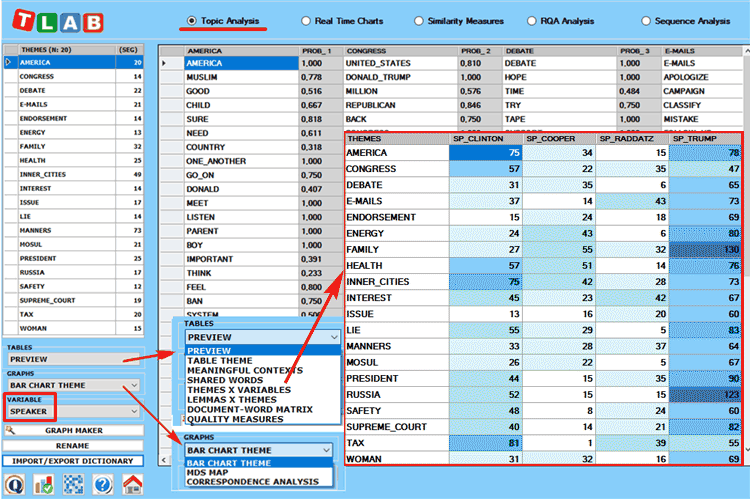Click the UNITED_STATES cell
The image size is (750, 499).
click(401, 63)
